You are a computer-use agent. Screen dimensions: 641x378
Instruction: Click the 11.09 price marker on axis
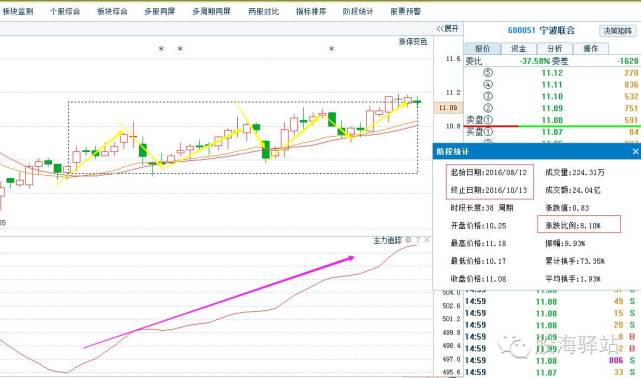tap(448, 107)
